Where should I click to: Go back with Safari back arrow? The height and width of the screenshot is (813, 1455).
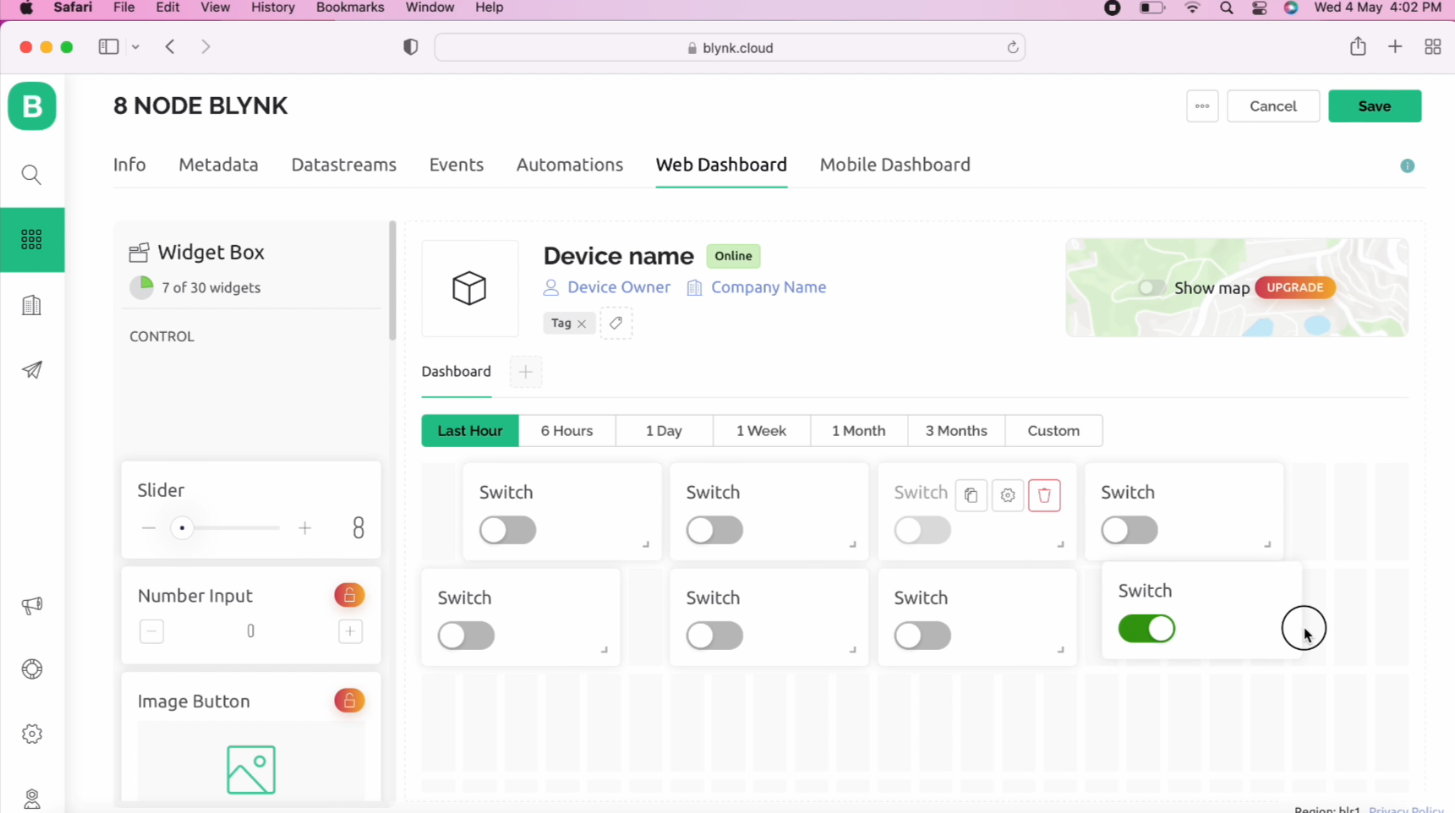pos(170,47)
